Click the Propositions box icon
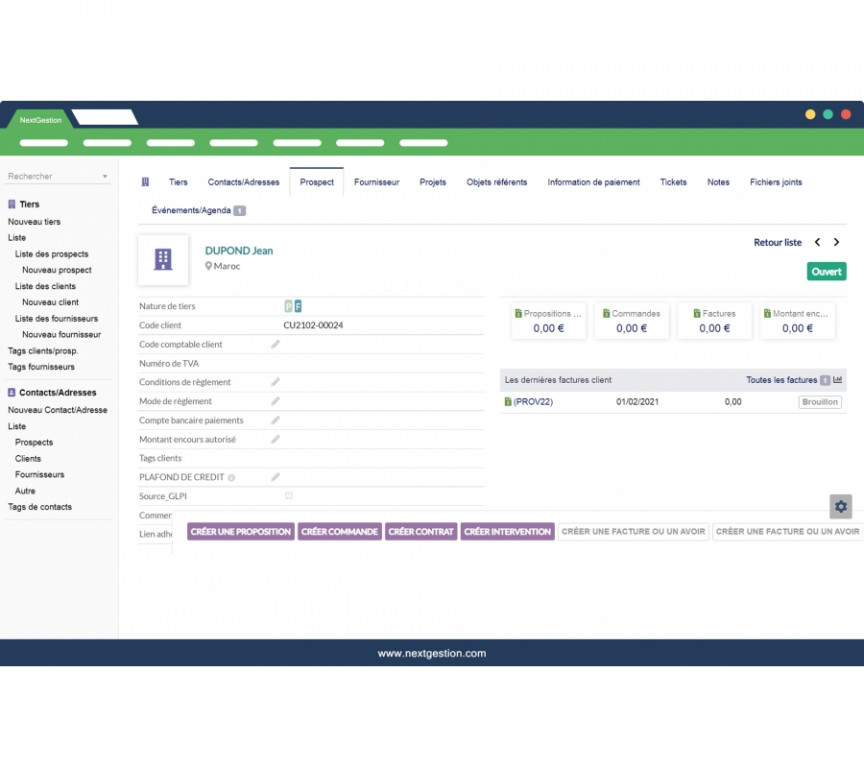The height and width of the screenshot is (768, 864). (x=518, y=313)
